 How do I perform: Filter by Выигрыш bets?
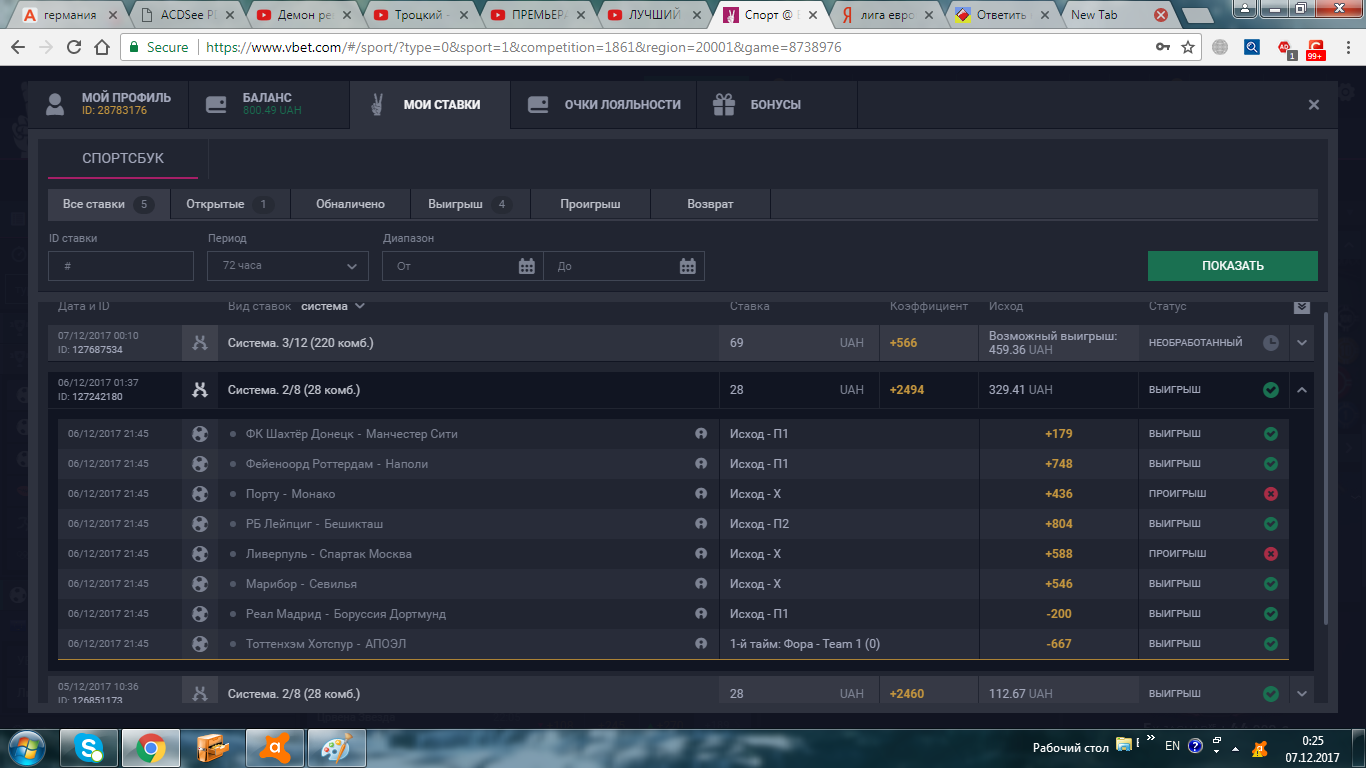click(x=470, y=204)
